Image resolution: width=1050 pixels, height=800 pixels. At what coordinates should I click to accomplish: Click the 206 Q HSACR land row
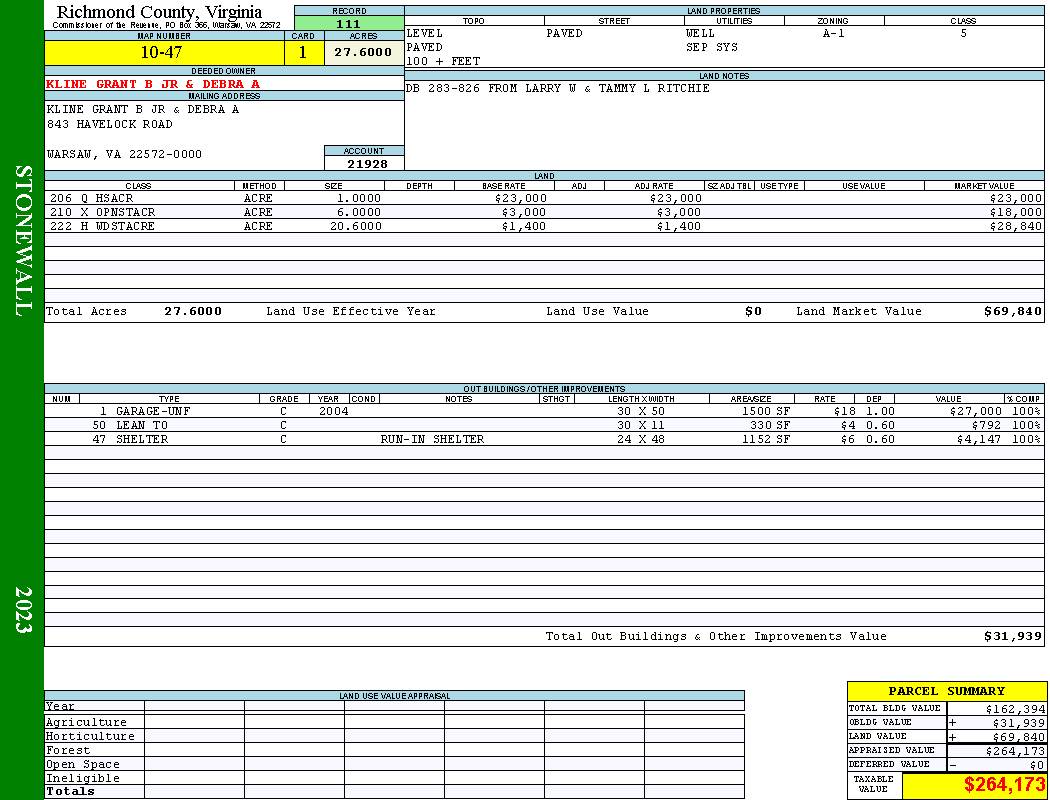(x=544, y=198)
